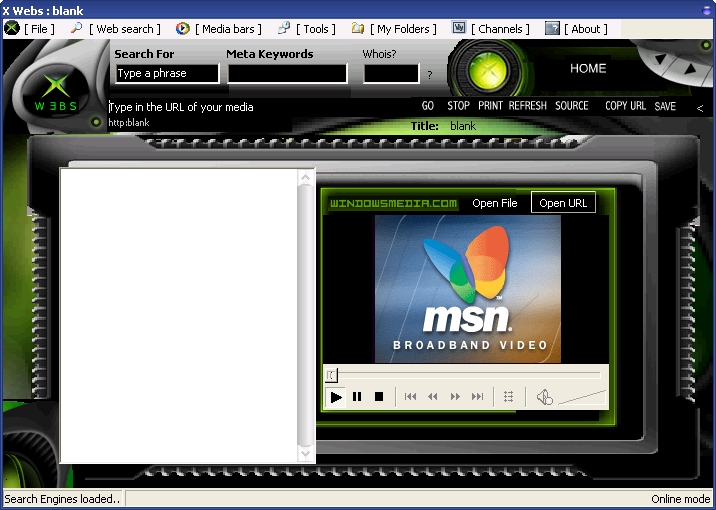Open the File menu
Image resolution: width=716 pixels, height=510 pixels.
point(39,29)
